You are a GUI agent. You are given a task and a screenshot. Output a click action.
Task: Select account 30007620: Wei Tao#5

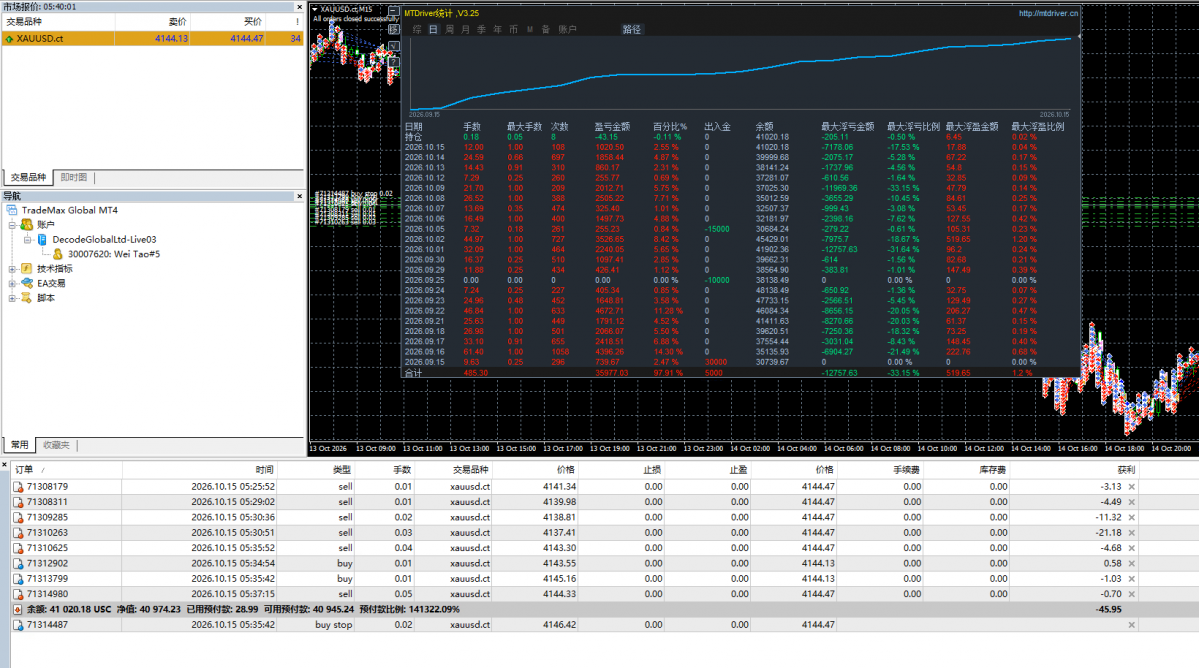(x=114, y=254)
